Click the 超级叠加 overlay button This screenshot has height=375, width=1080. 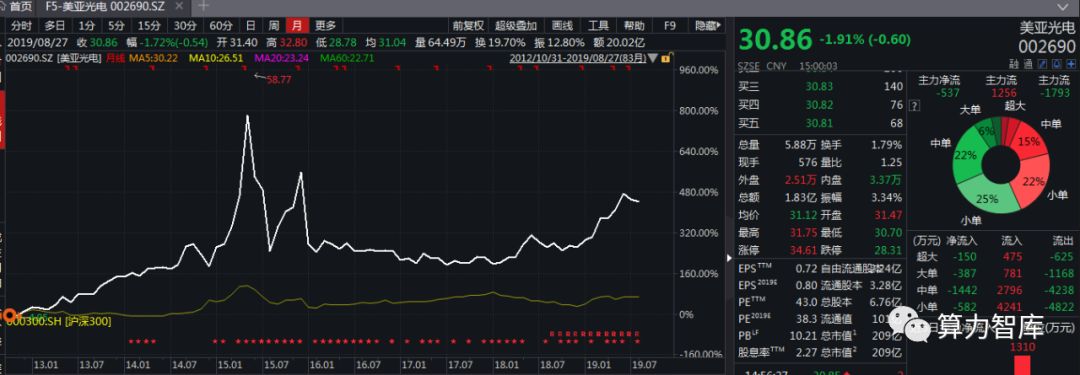point(516,26)
